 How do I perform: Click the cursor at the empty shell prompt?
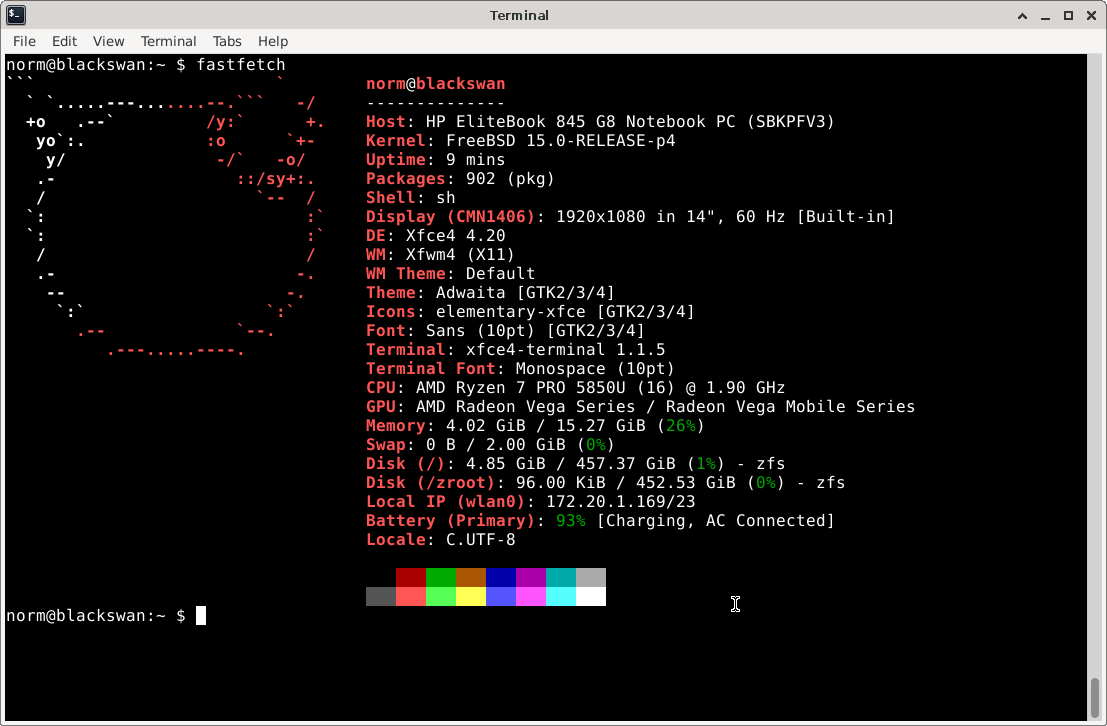[x=201, y=616]
